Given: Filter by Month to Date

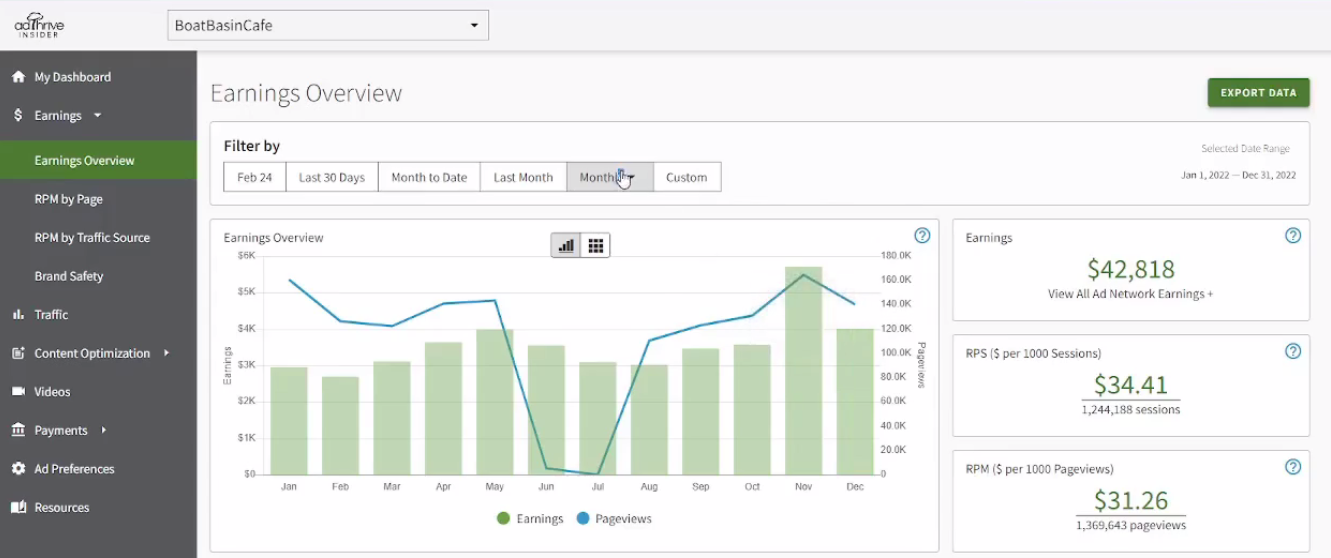Looking at the screenshot, I should pos(429,177).
